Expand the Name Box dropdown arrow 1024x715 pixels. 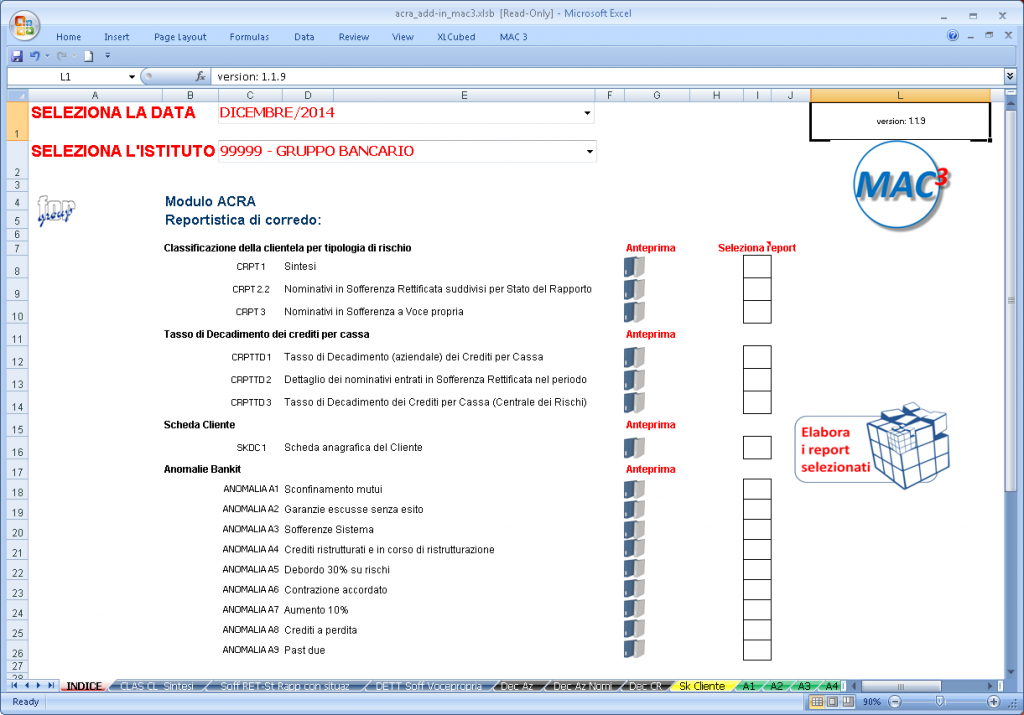(x=131, y=76)
